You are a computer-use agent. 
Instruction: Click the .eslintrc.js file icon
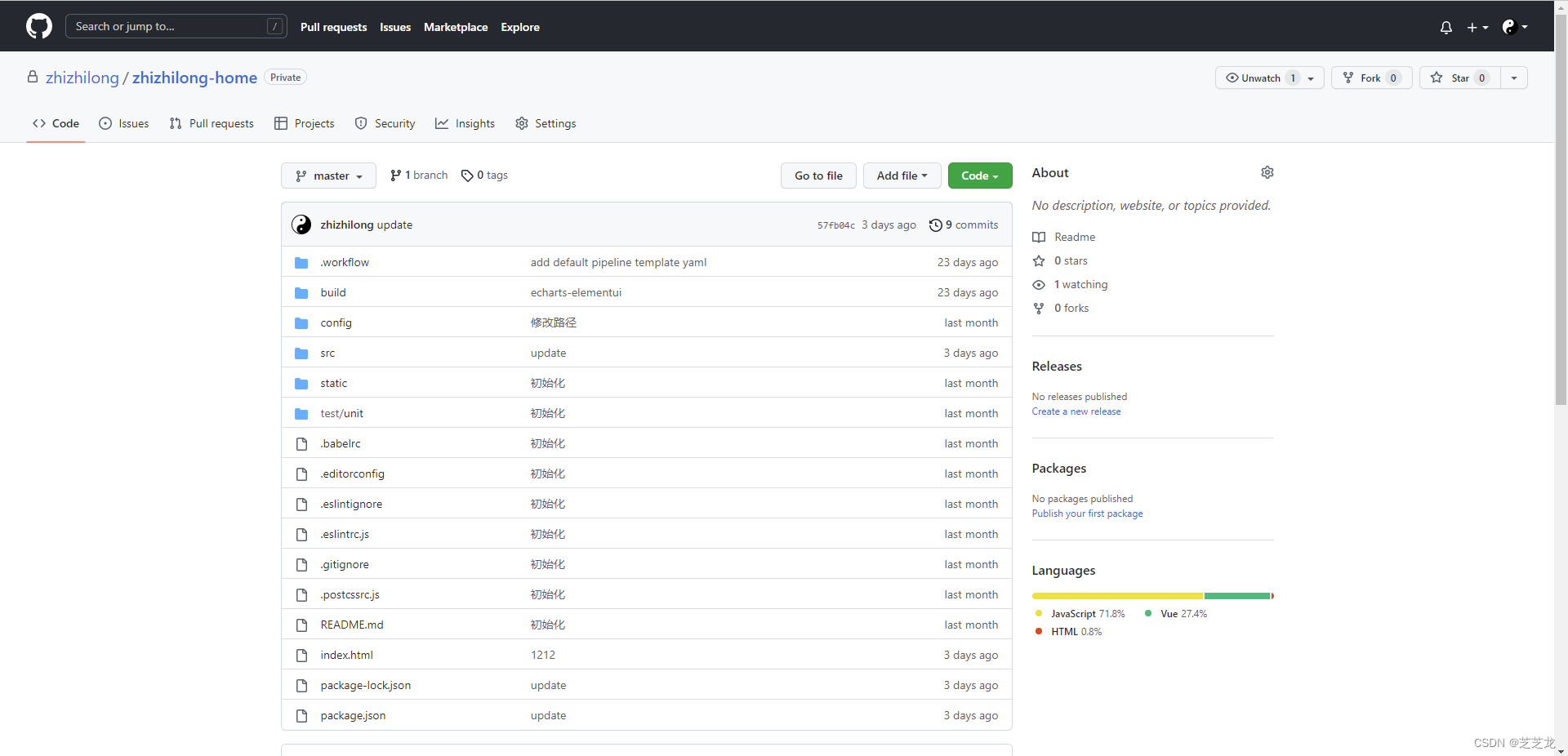tap(301, 535)
